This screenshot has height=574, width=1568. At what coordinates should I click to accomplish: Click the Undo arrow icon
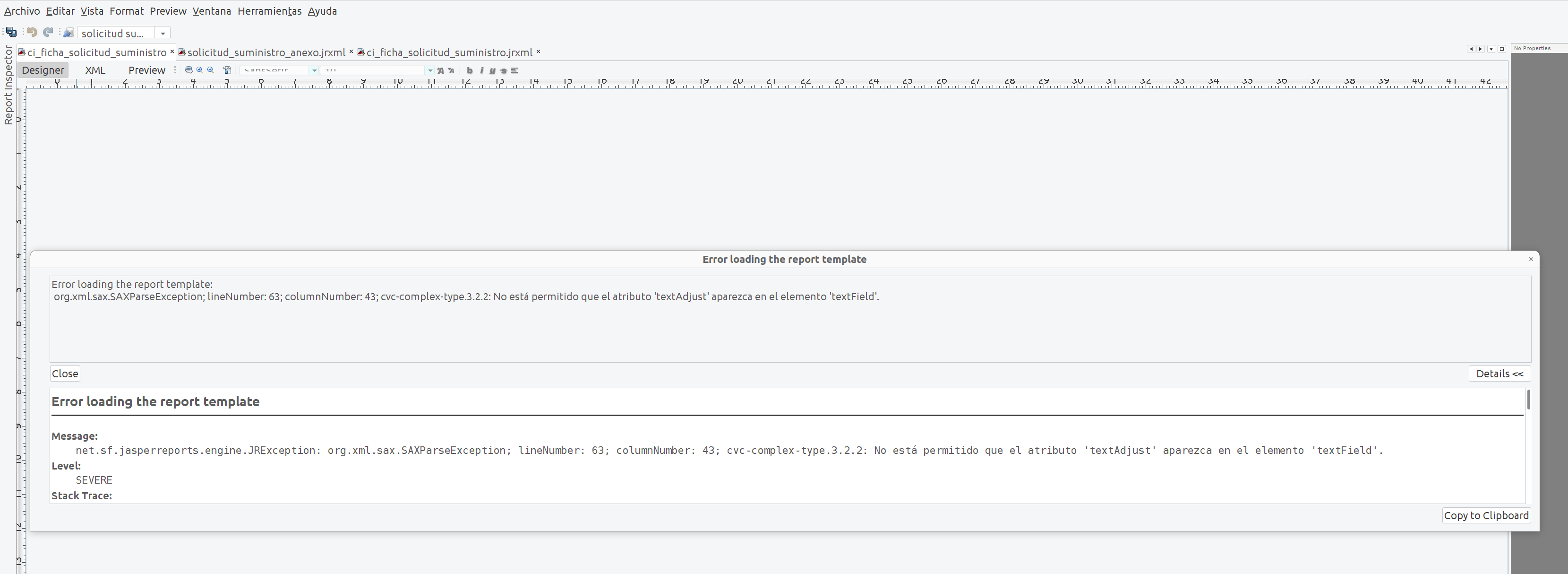point(32,32)
